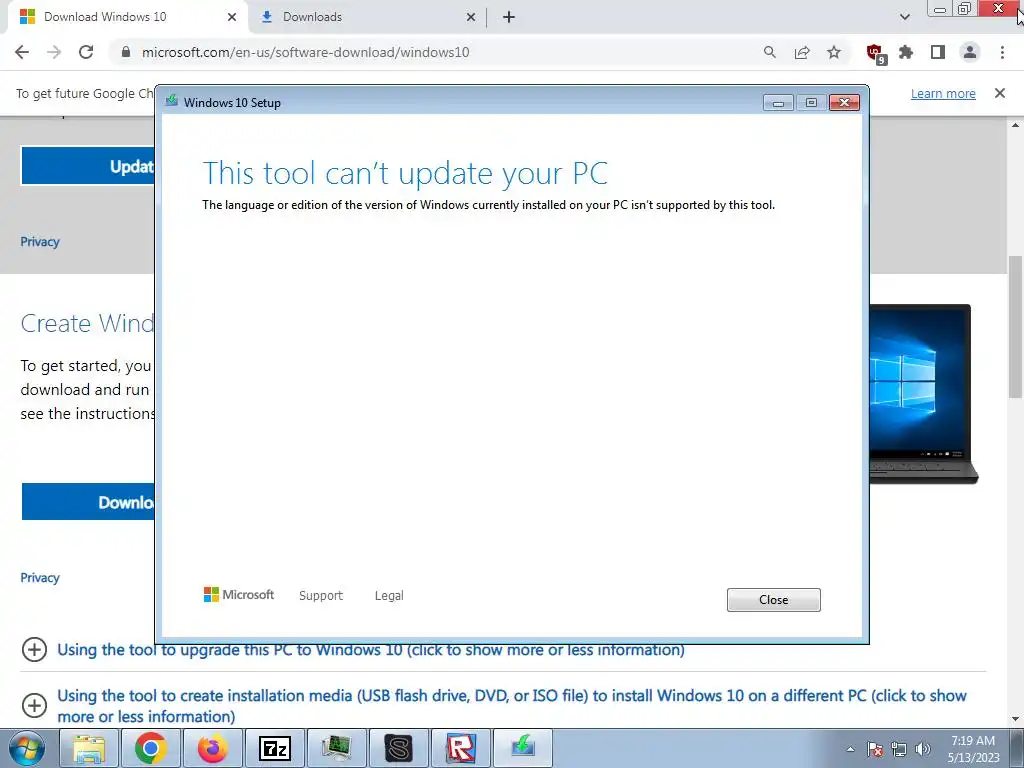1024x768 pixels.
Task: Open the black S app in taskbar
Action: coord(398,748)
